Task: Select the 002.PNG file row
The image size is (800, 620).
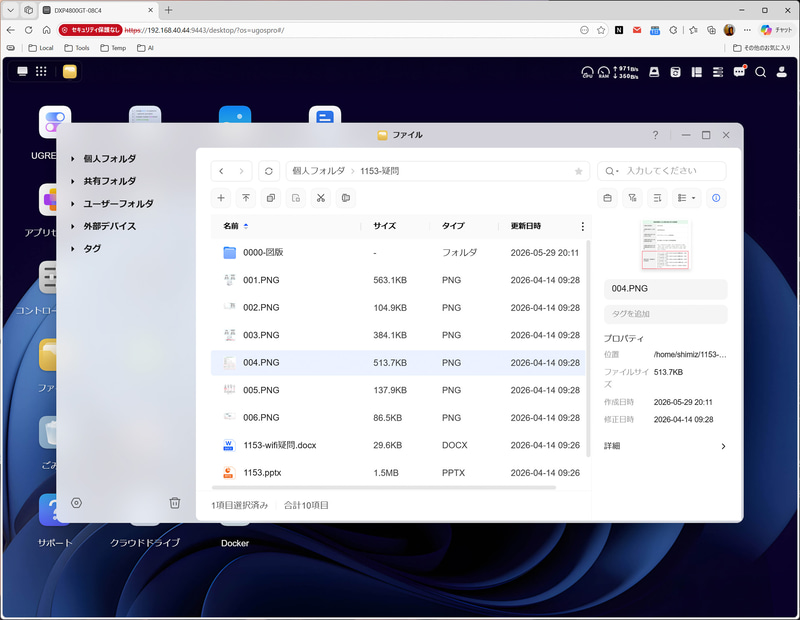Action: point(398,308)
